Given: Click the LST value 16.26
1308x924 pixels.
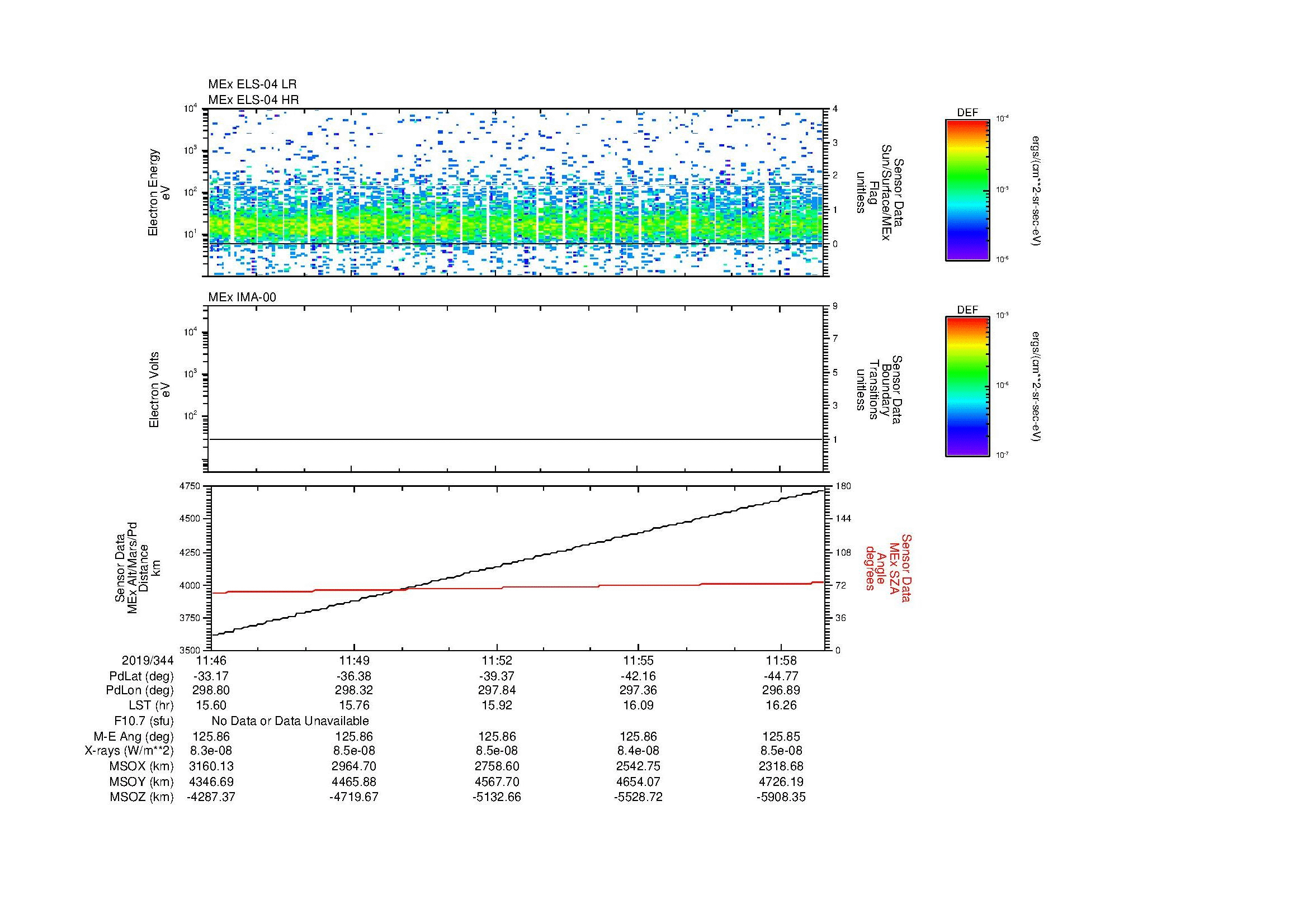Looking at the screenshot, I should coord(781,705).
